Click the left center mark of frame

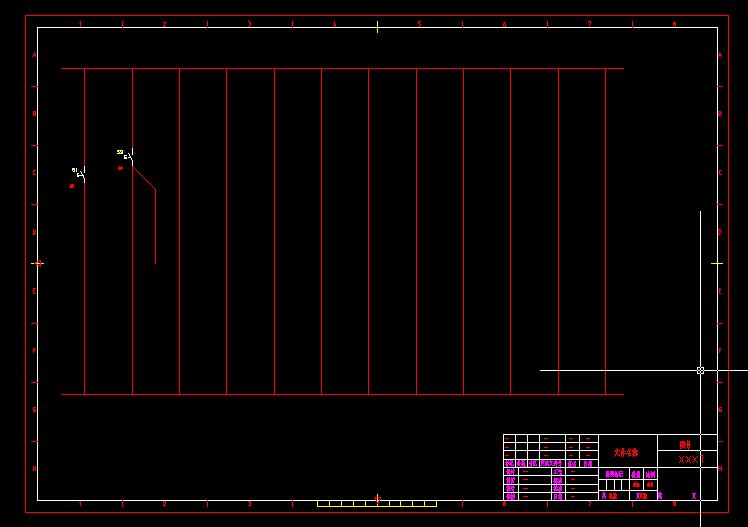click(x=38, y=263)
